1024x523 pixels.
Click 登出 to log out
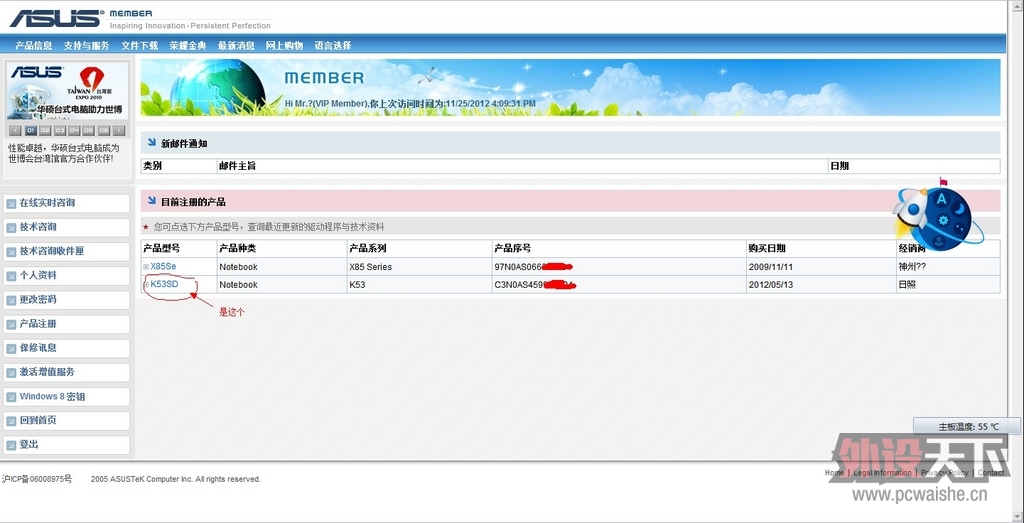point(66,445)
